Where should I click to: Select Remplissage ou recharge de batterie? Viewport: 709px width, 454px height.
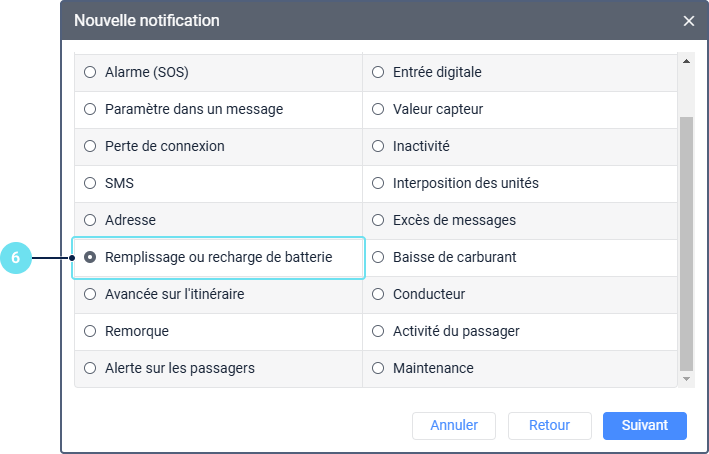click(90, 257)
